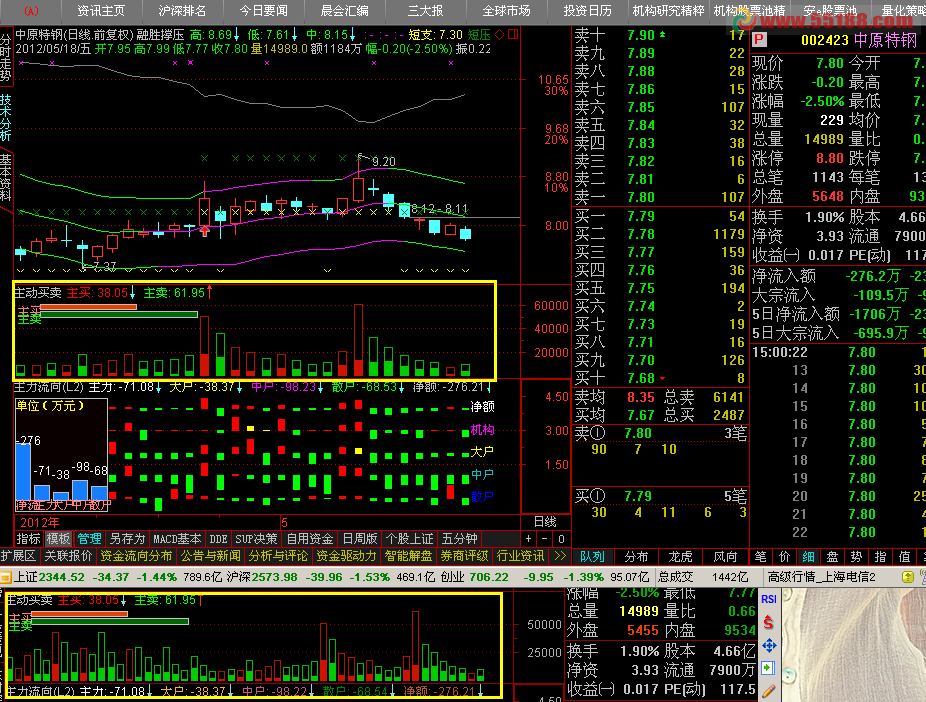Switch to the 龙虎 tab
Viewport: 926px width, 702px height.
click(x=680, y=556)
